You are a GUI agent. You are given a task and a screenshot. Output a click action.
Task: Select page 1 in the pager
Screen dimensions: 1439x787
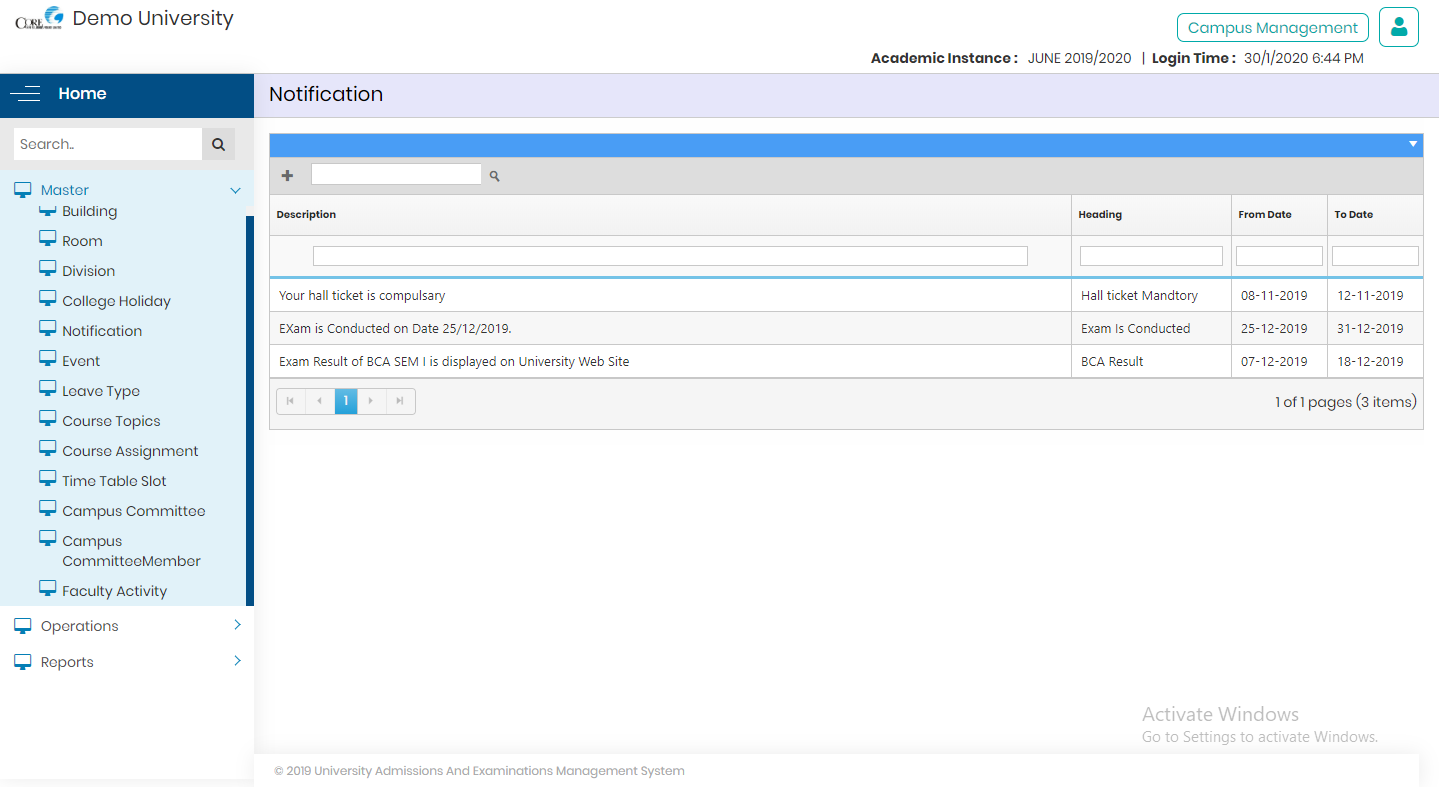(x=346, y=401)
